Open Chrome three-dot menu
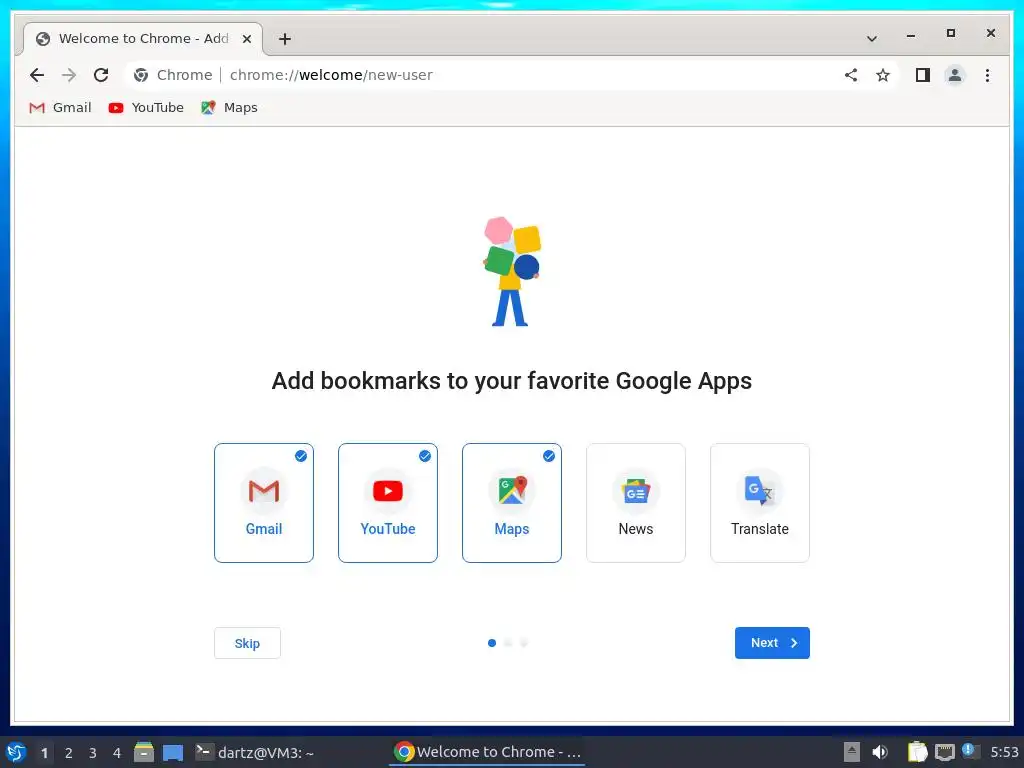Viewport: 1024px width, 768px height. coord(987,75)
